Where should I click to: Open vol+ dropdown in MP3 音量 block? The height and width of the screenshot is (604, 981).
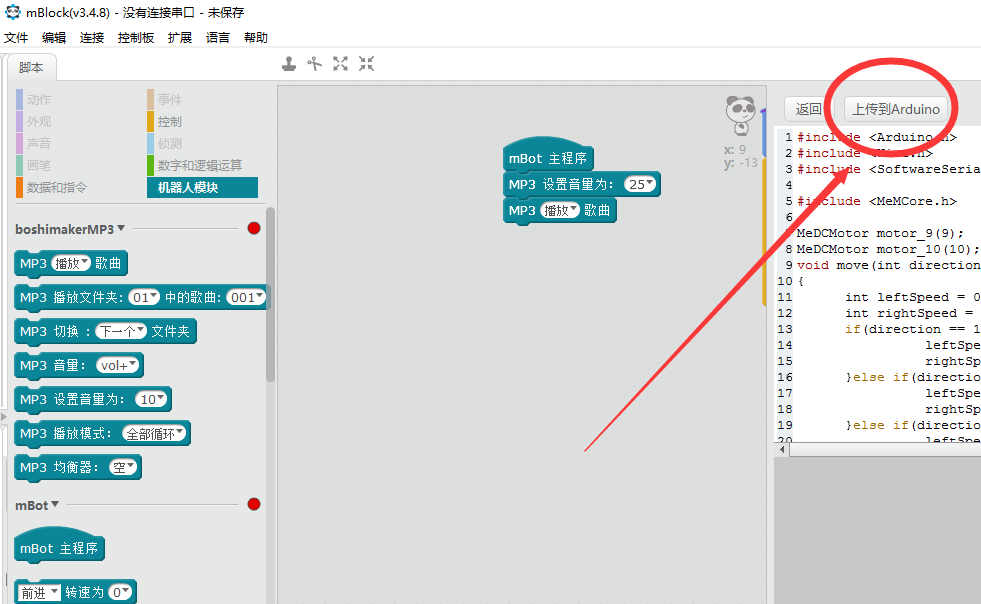(x=118, y=366)
